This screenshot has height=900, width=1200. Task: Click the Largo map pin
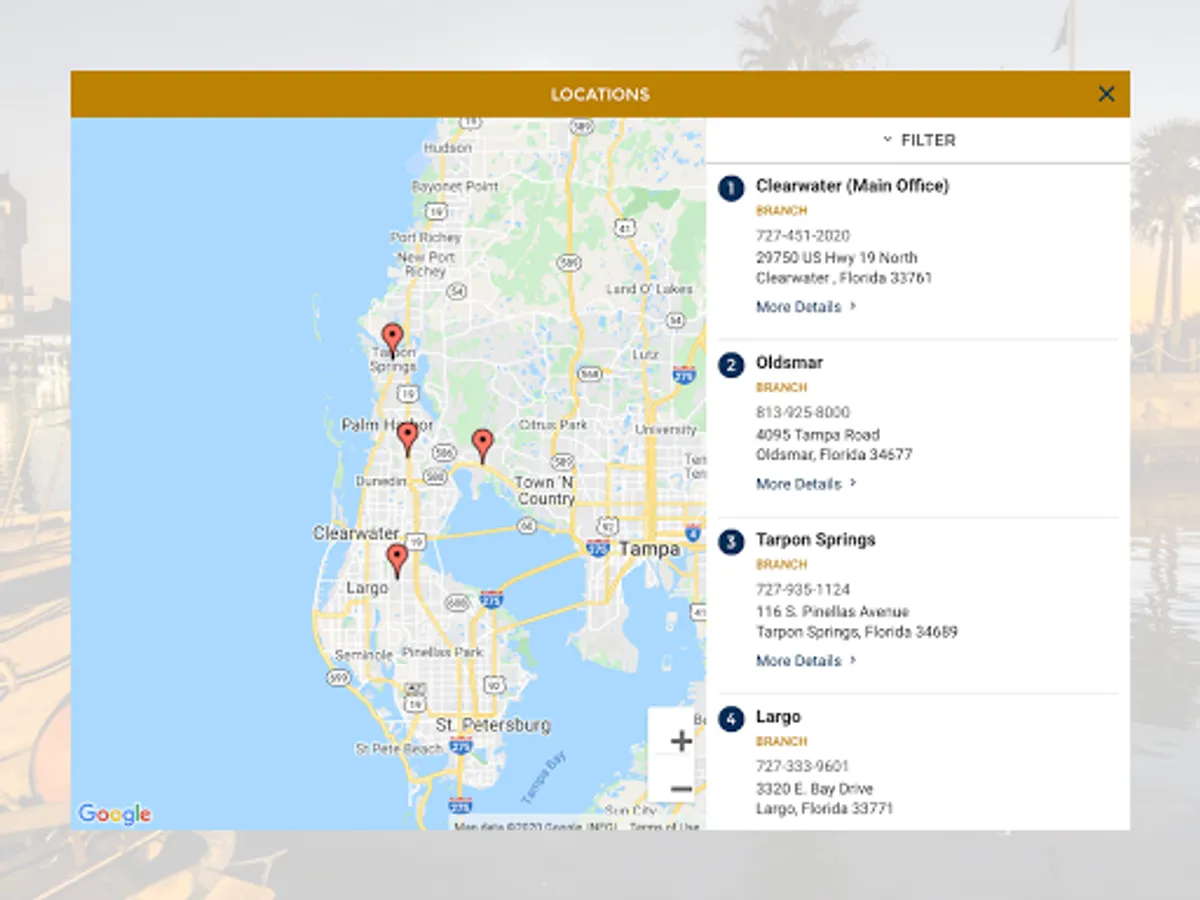[397, 560]
